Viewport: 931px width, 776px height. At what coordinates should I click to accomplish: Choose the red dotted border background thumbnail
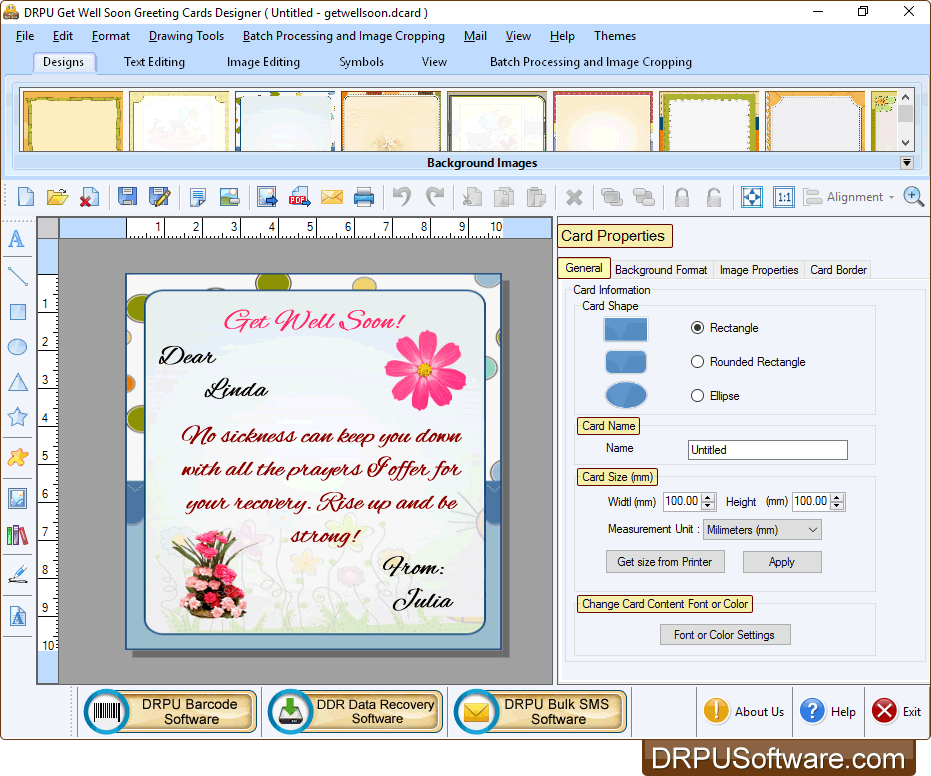pyautogui.click(x=603, y=121)
